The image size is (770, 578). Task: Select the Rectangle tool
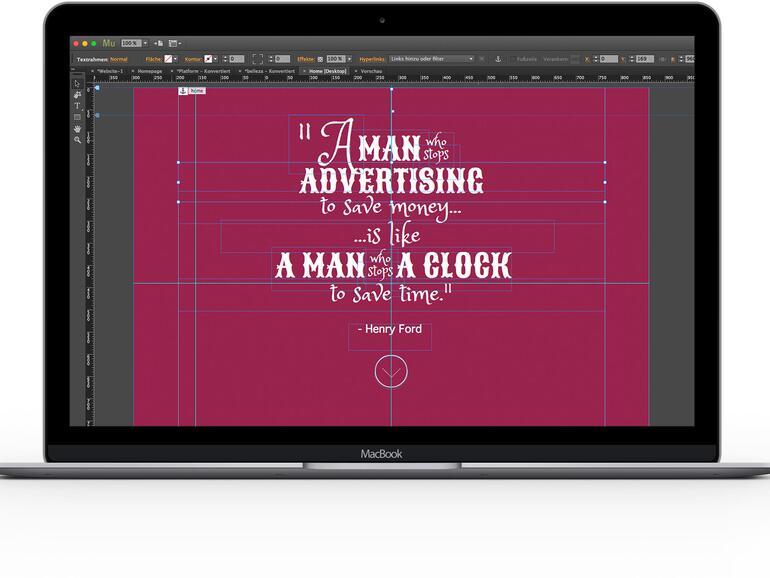pos(77,117)
